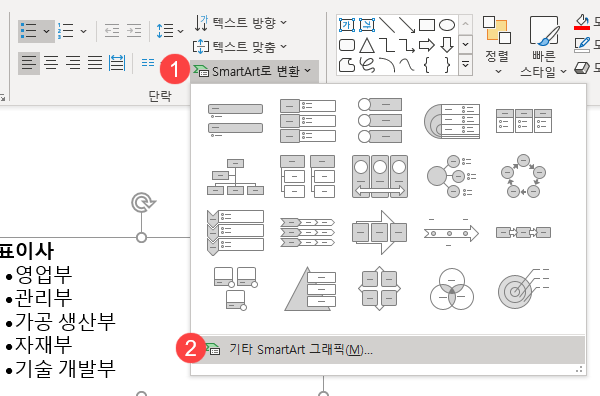Select the Target List SmartArt layout
This screenshot has width=600, height=396.
coord(452,121)
